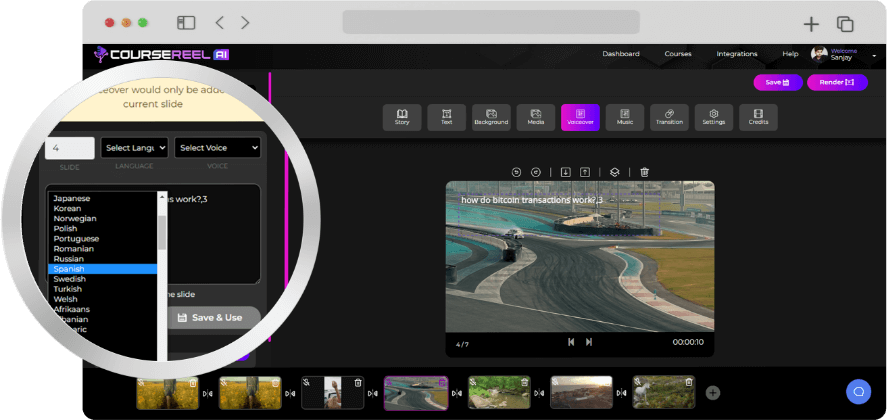Open Courses in top navigation
This screenshot has height=420, width=889.
tap(678, 54)
